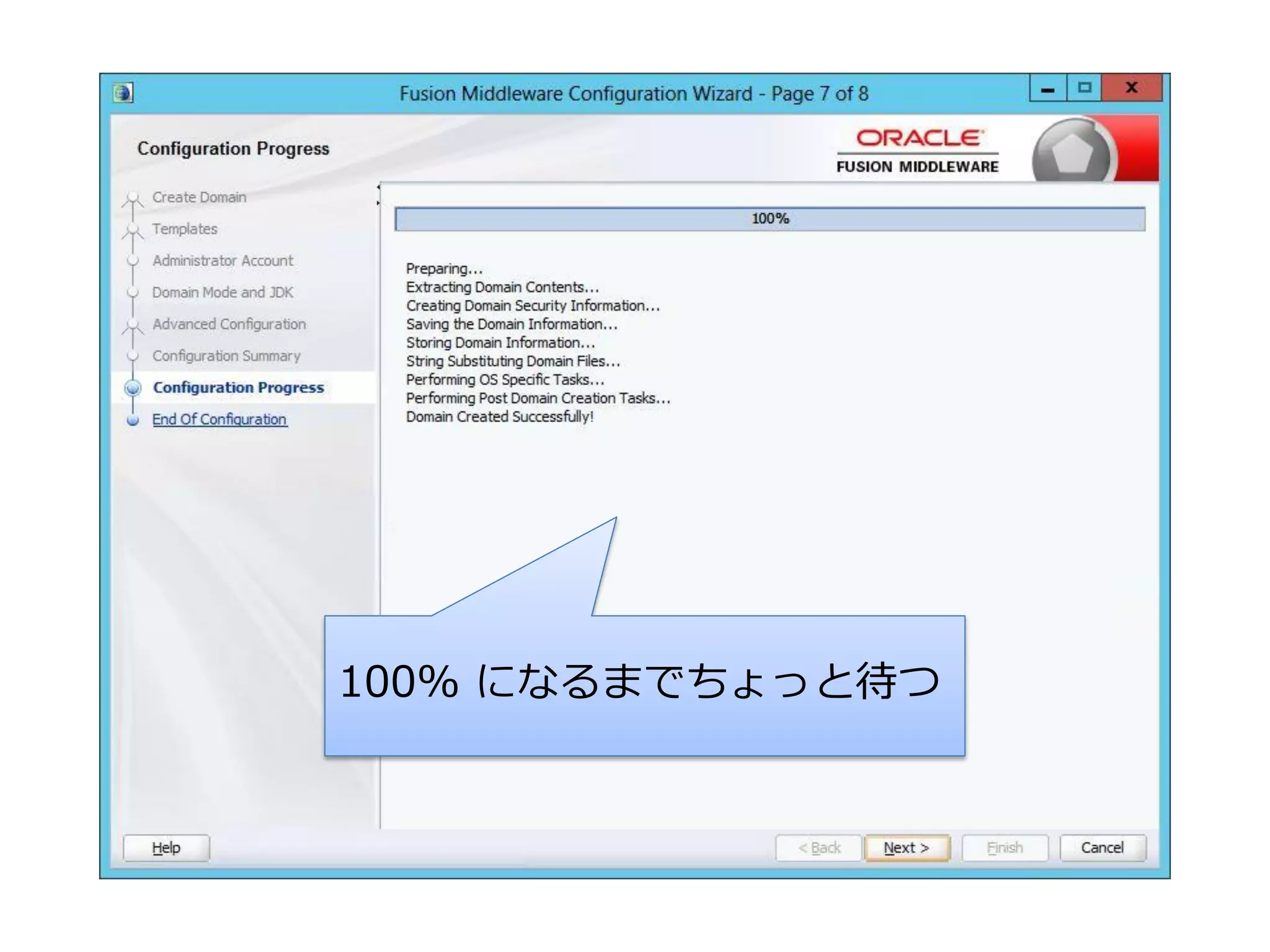Click the wizard application icon in title bar
The image size is (1270, 952).
click(123, 93)
